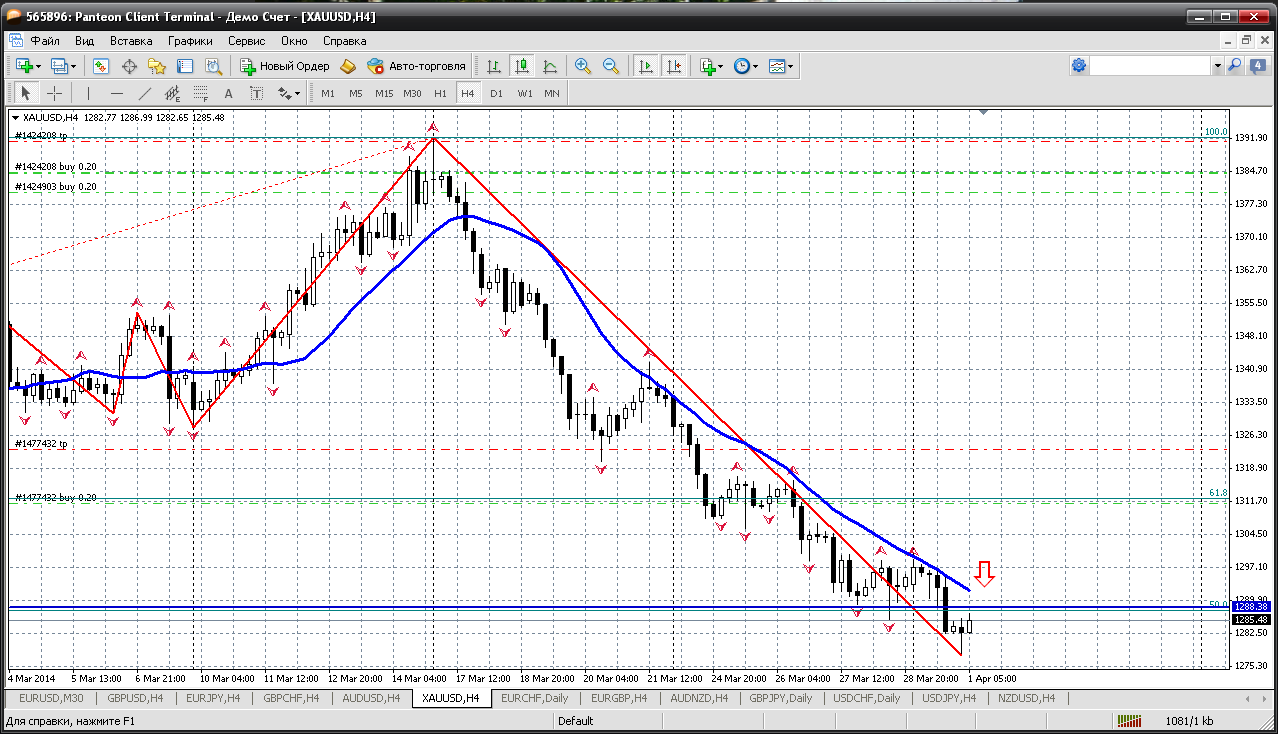Click the Zoom In magnifier icon
Screen dimensions: 1278x734
[583, 66]
